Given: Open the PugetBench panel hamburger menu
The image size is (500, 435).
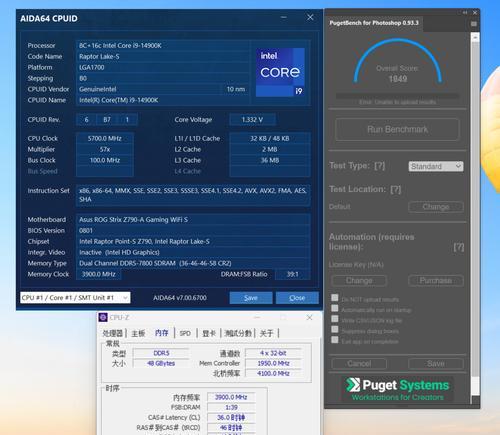Looking at the screenshot, I should (x=474, y=24).
